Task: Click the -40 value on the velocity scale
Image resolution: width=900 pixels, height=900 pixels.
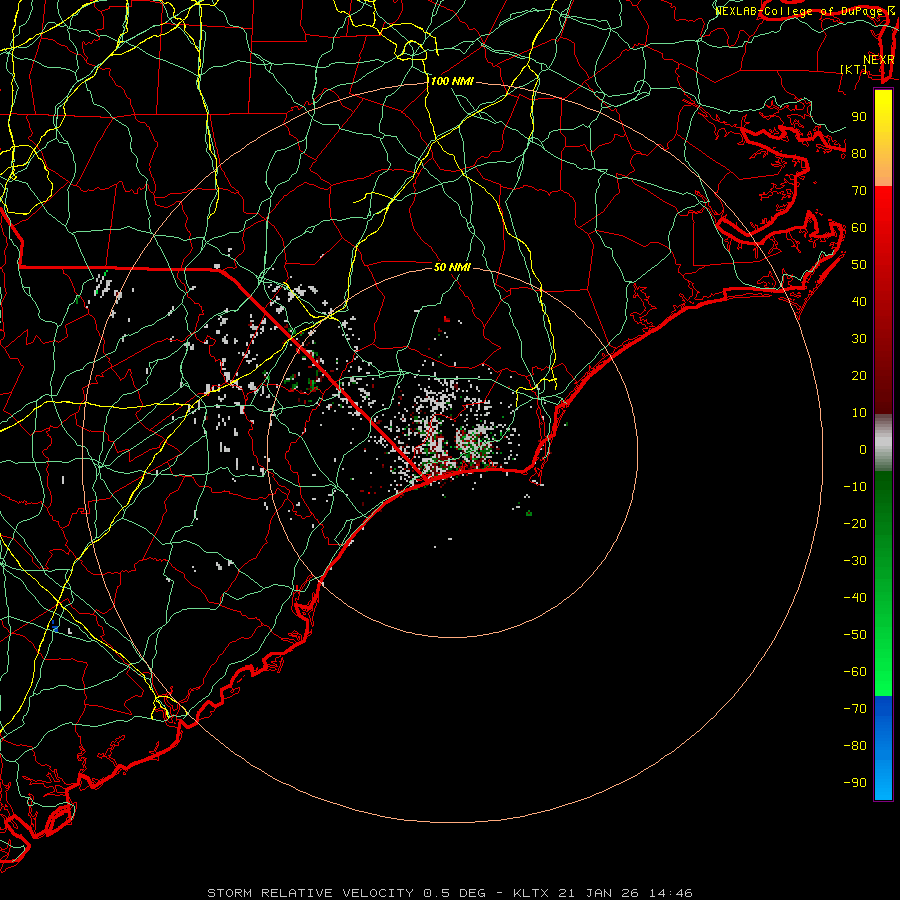Action: point(855,598)
